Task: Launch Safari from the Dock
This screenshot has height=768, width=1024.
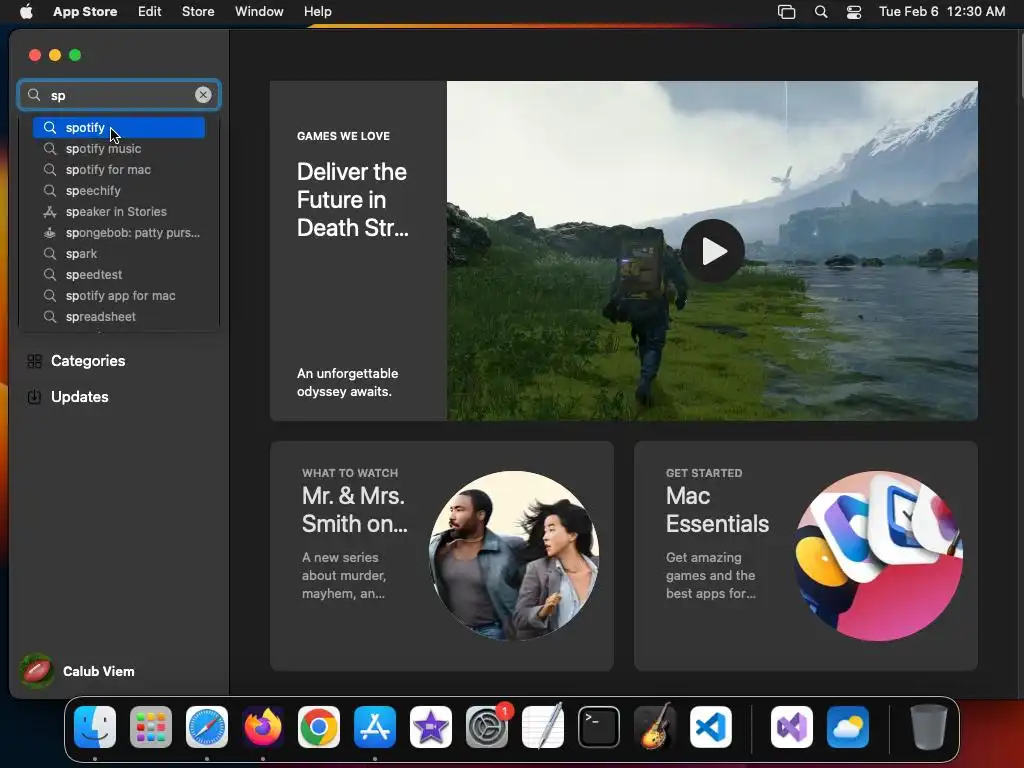Action: pos(207,727)
